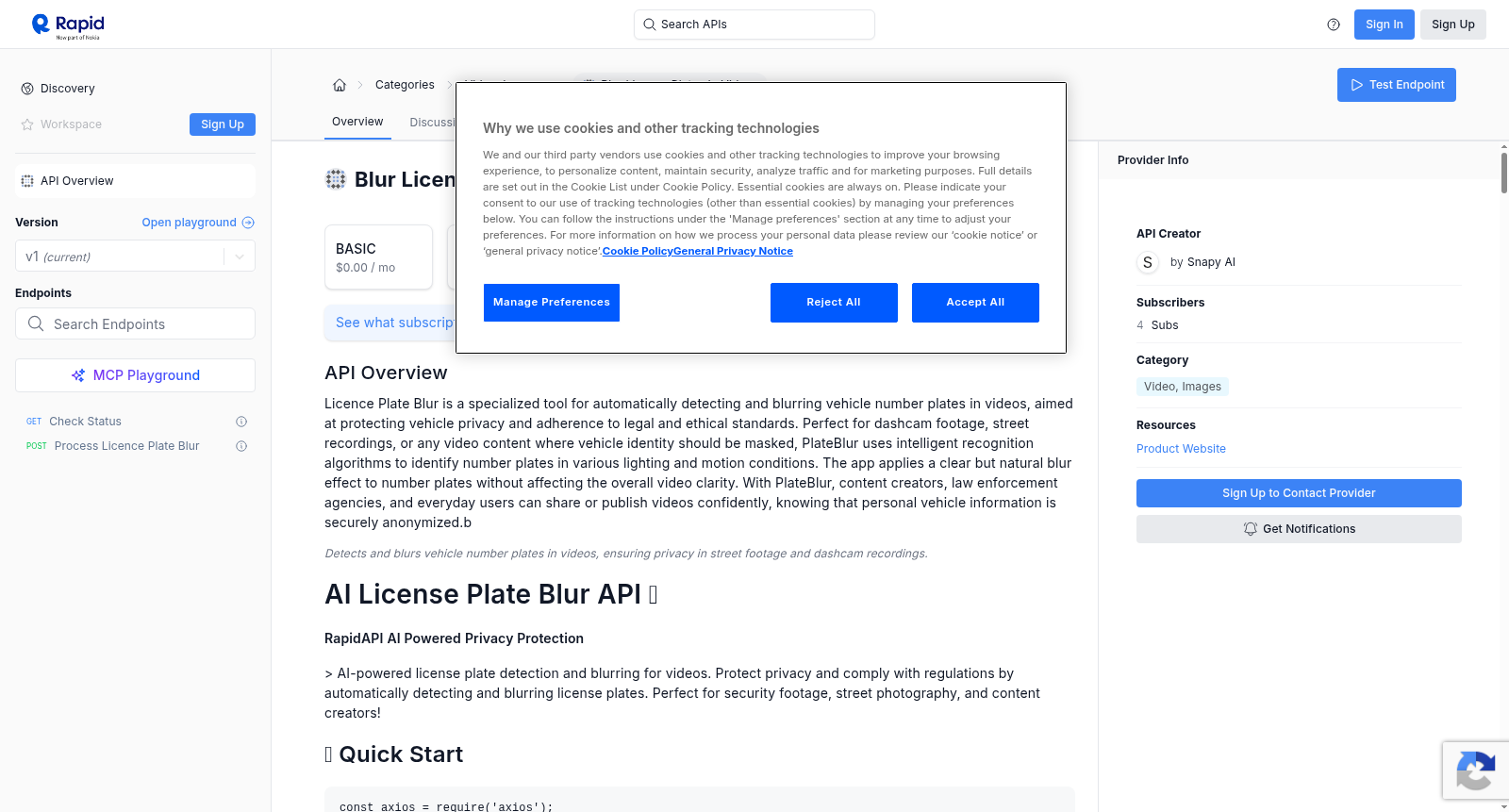Open the Cookie Policy link
The height and width of the screenshot is (812, 1509).
638,251
